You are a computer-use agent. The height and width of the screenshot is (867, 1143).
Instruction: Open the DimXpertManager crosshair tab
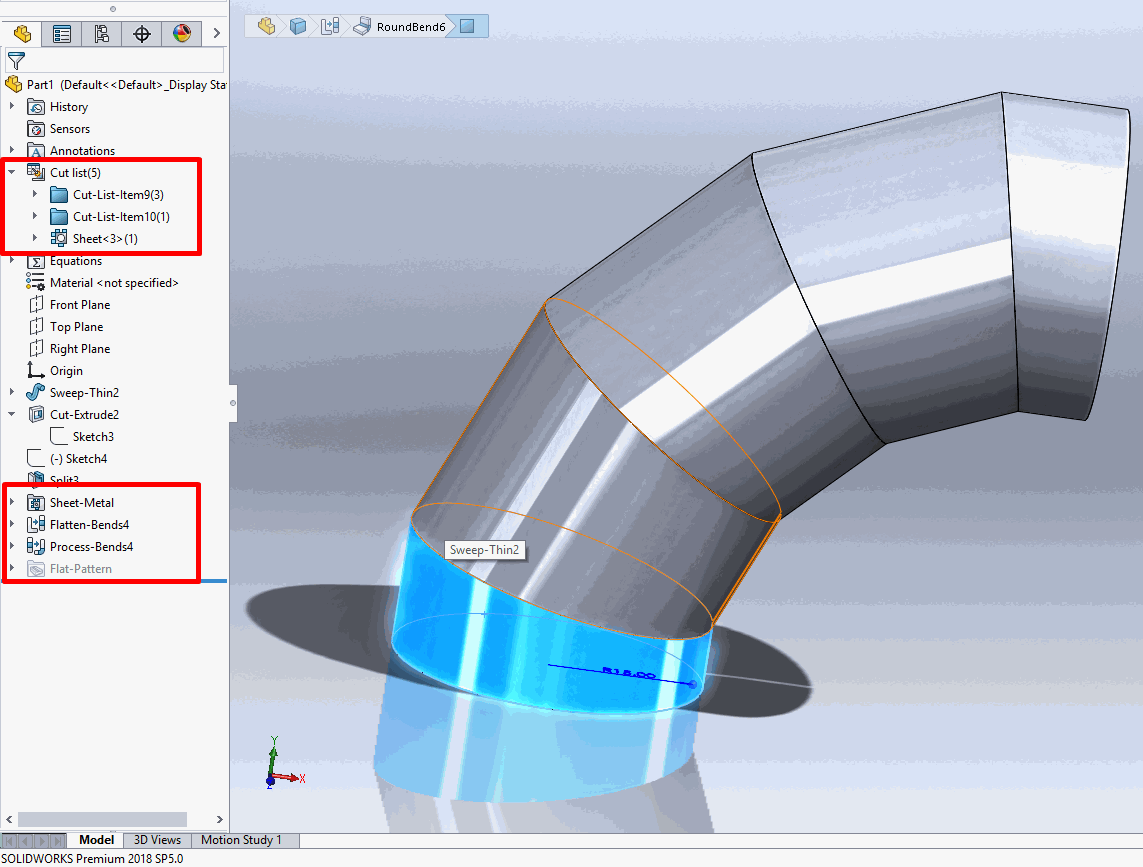pos(142,33)
